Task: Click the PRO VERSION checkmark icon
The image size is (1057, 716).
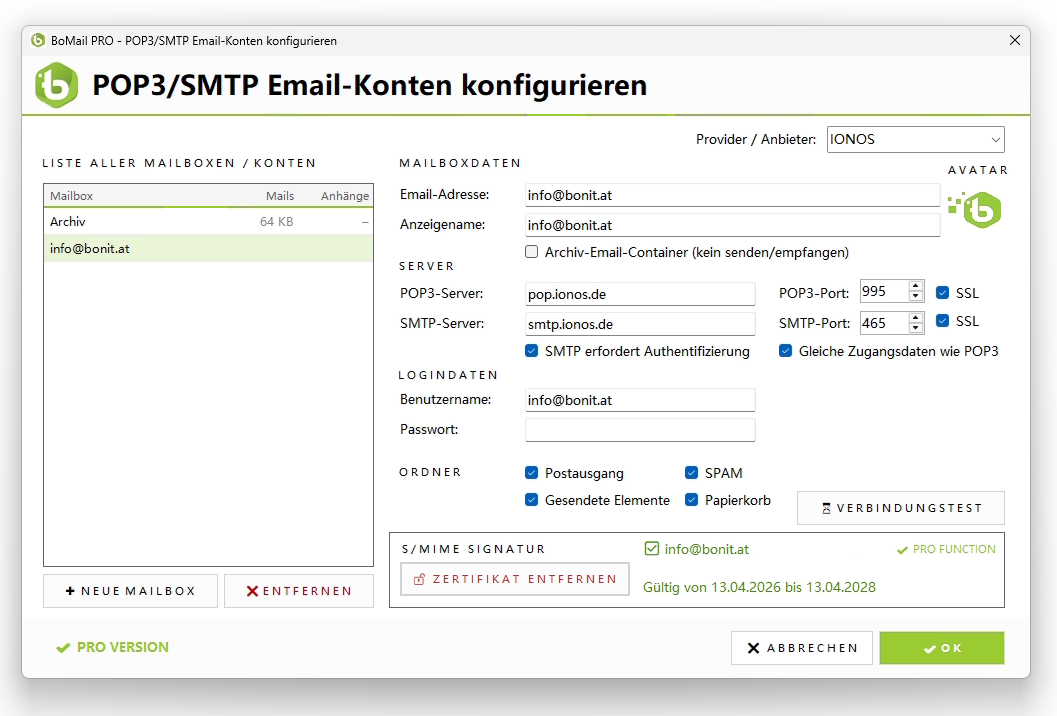Action: coord(63,648)
